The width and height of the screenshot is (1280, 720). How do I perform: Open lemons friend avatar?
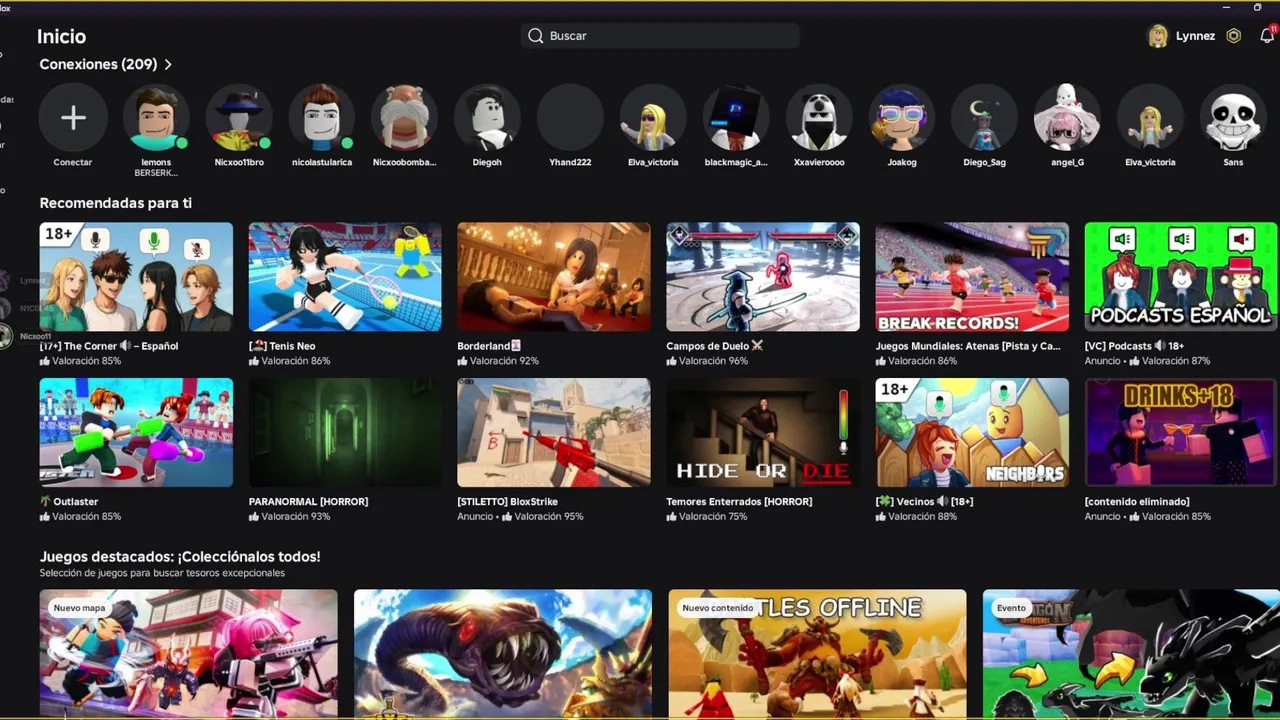pos(156,118)
